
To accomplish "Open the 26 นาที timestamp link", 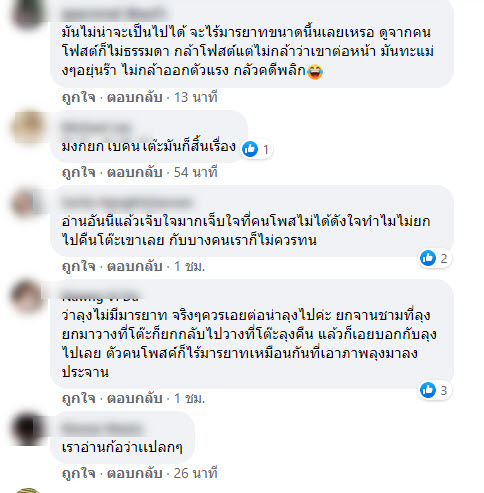I will (x=196, y=473).
